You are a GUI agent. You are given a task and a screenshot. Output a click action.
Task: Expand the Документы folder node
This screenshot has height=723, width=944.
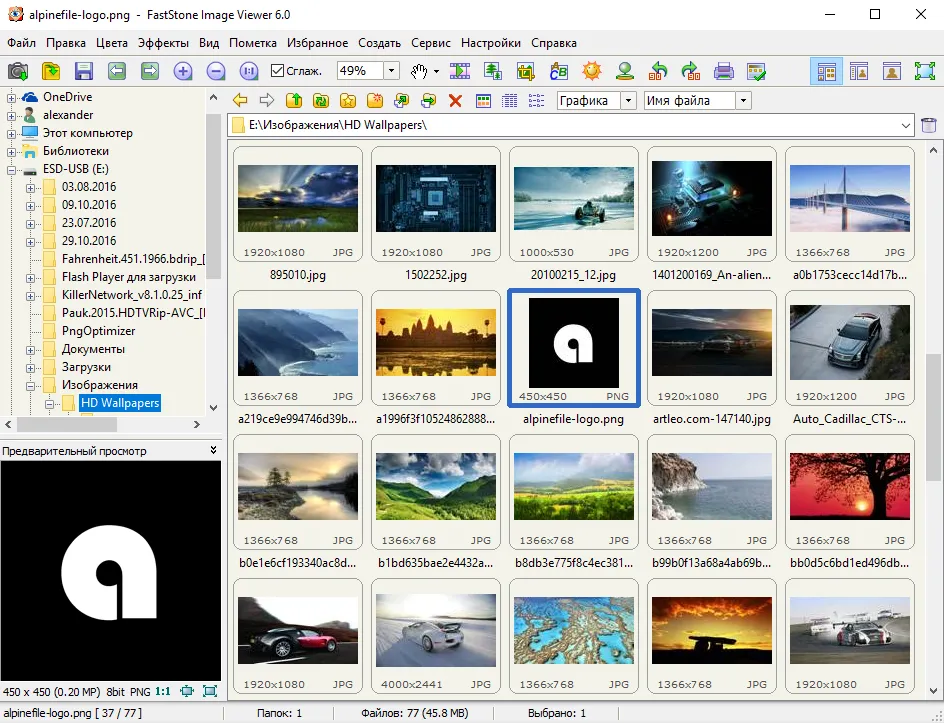(x=30, y=350)
